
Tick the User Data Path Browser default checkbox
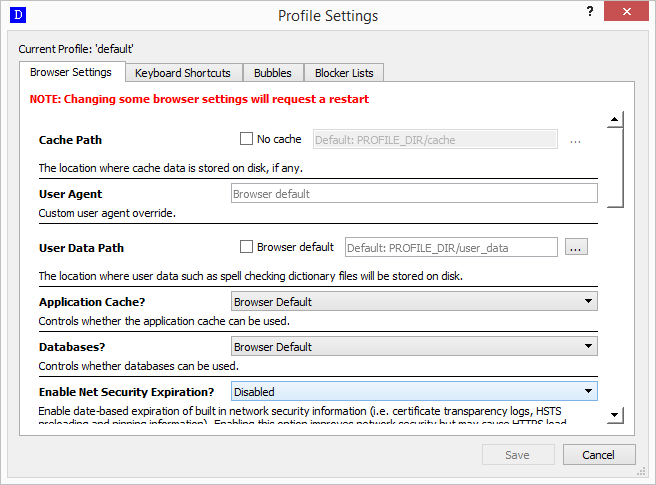[246, 246]
